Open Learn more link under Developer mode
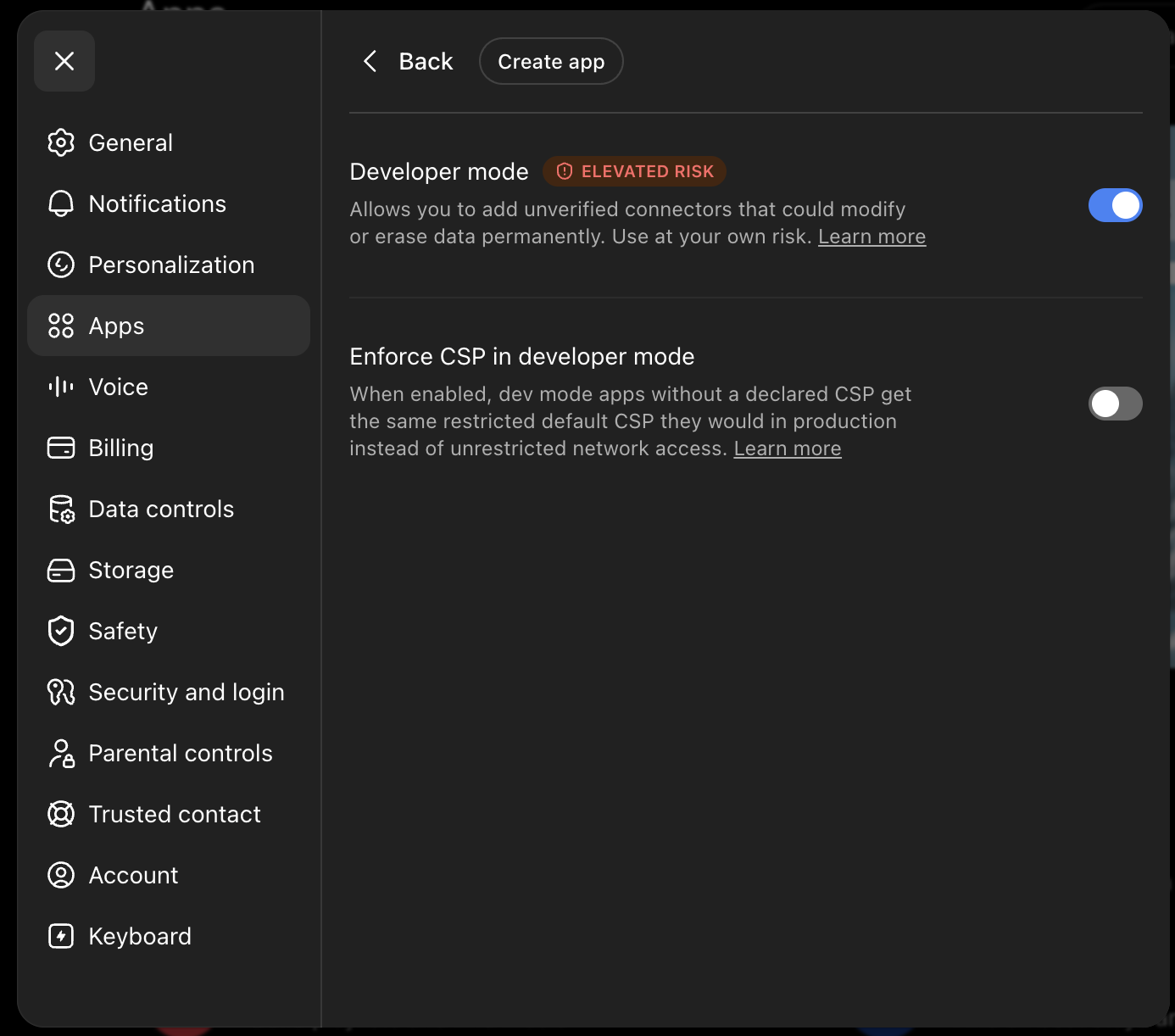The image size is (1175, 1036). pyautogui.click(x=872, y=237)
